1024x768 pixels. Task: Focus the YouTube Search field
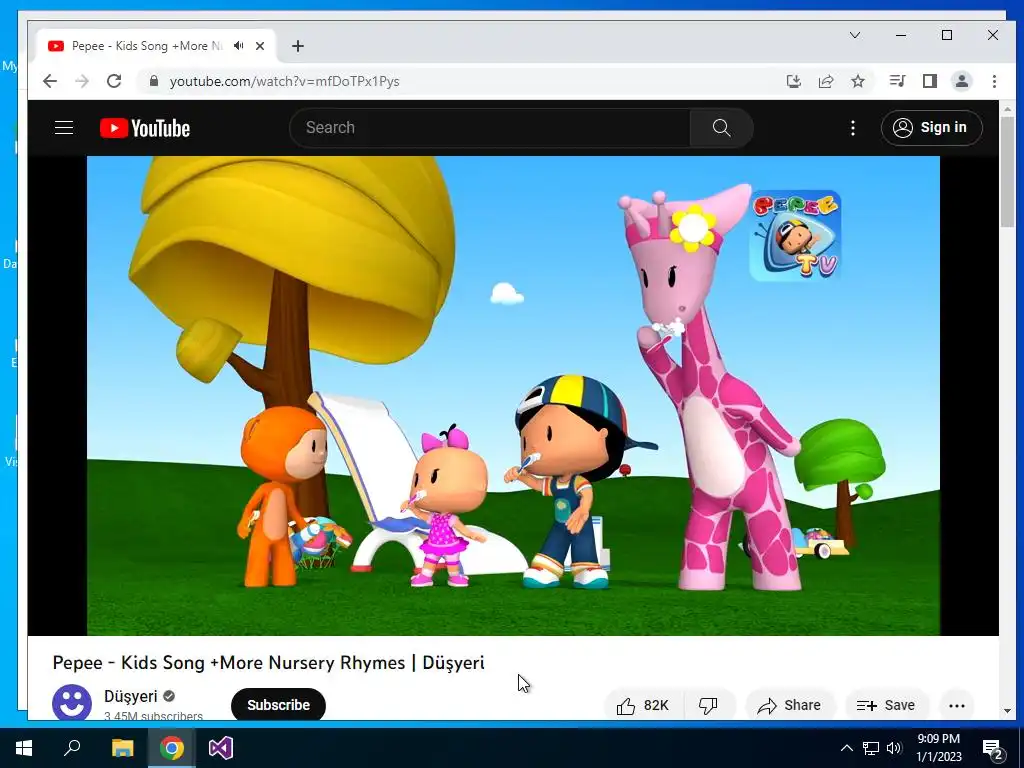490,128
